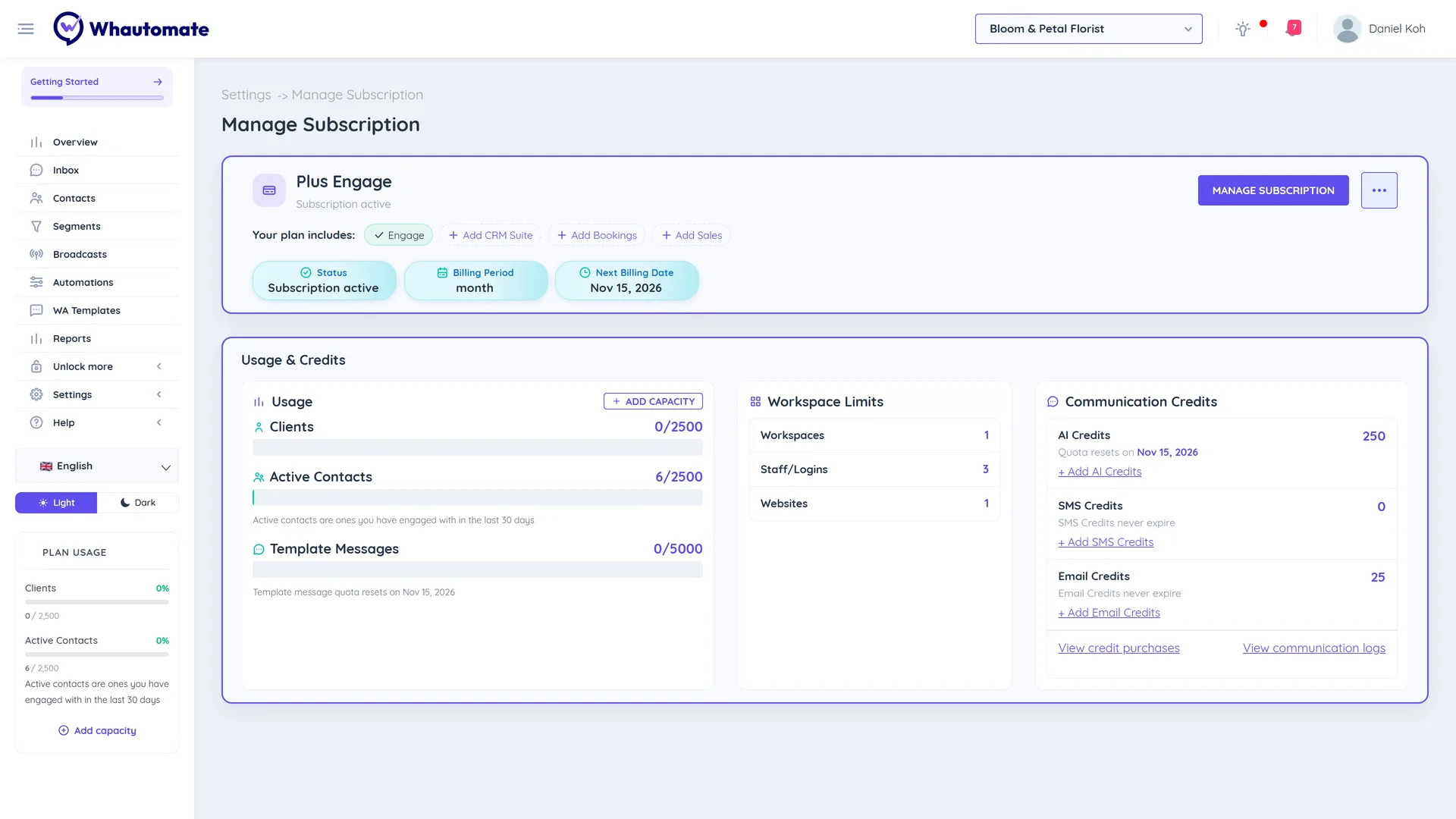Screen dimensions: 1456x819
Task: Switch to Dark theme
Action: tap(138, 503)
